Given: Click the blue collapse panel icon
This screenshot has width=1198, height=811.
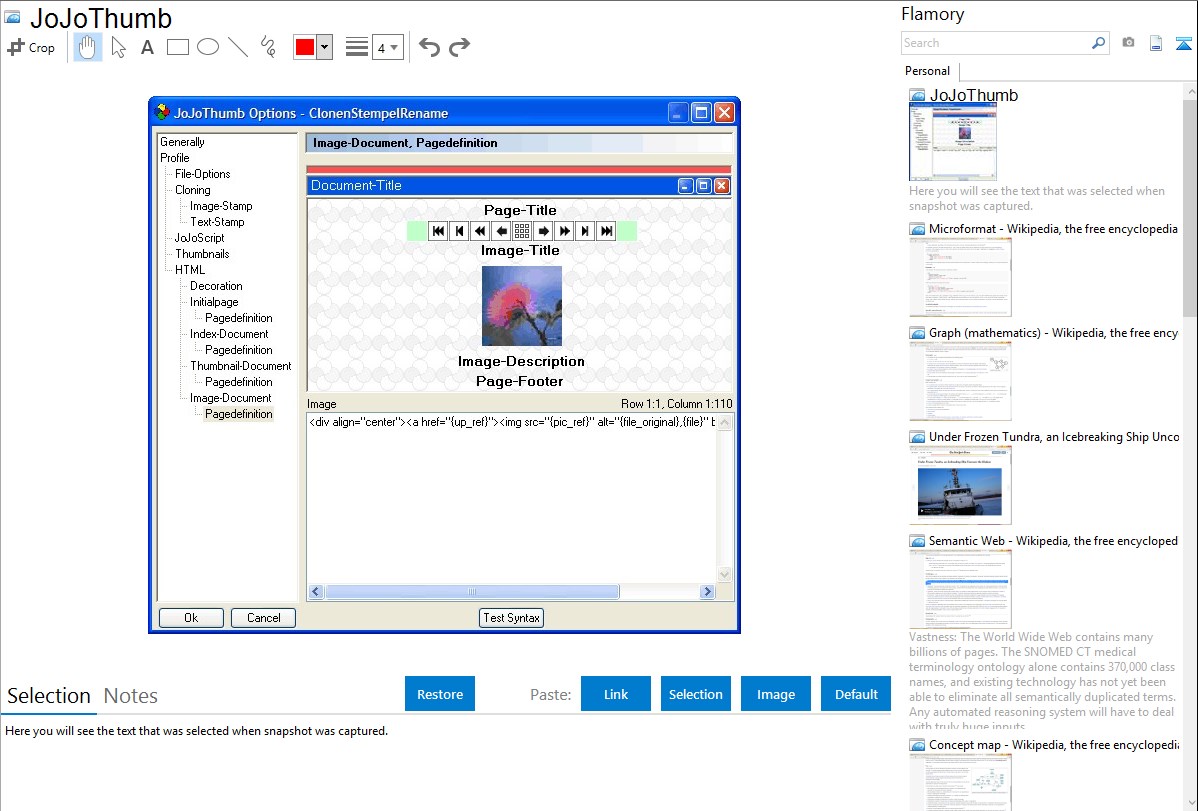Looking at the screenshot, I should click(1183, 43).
